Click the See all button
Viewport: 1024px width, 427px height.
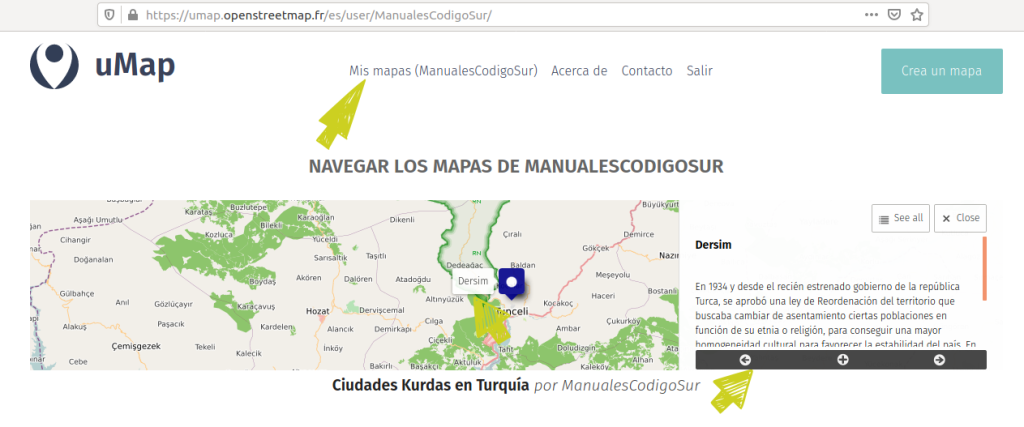click(901, 218)
